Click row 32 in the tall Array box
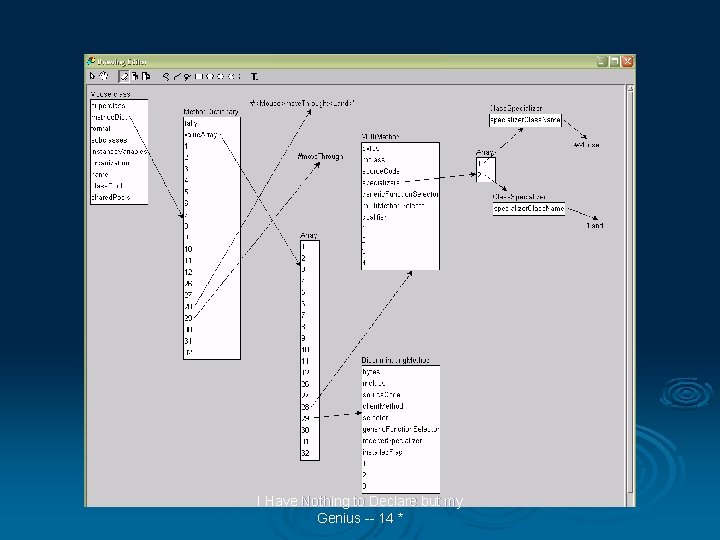This screenshot has width=720, height=540. click(310, 453)
